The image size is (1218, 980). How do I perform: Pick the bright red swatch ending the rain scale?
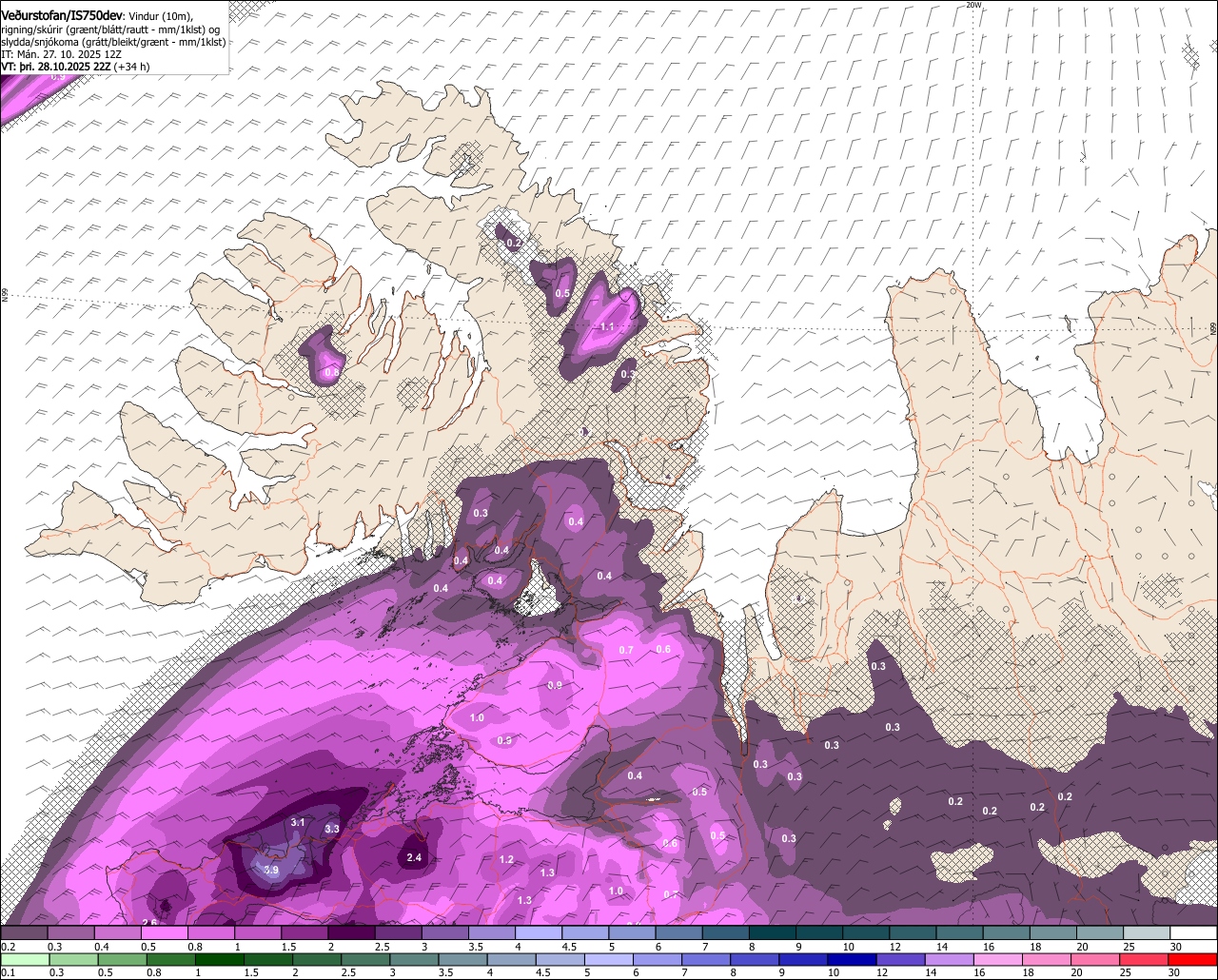click(1193, 959)
